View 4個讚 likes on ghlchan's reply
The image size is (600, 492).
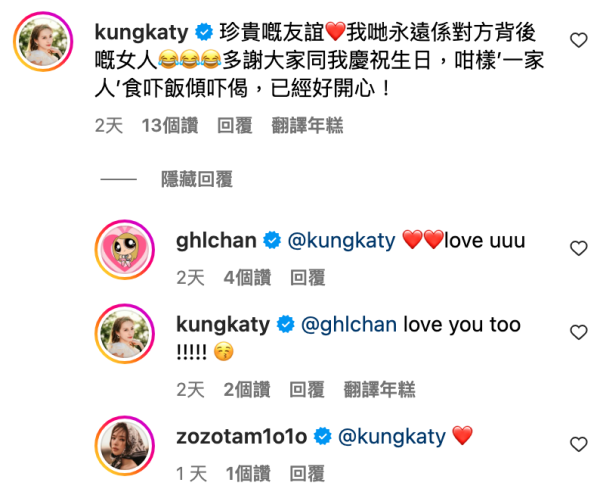[x=247, y=277]
